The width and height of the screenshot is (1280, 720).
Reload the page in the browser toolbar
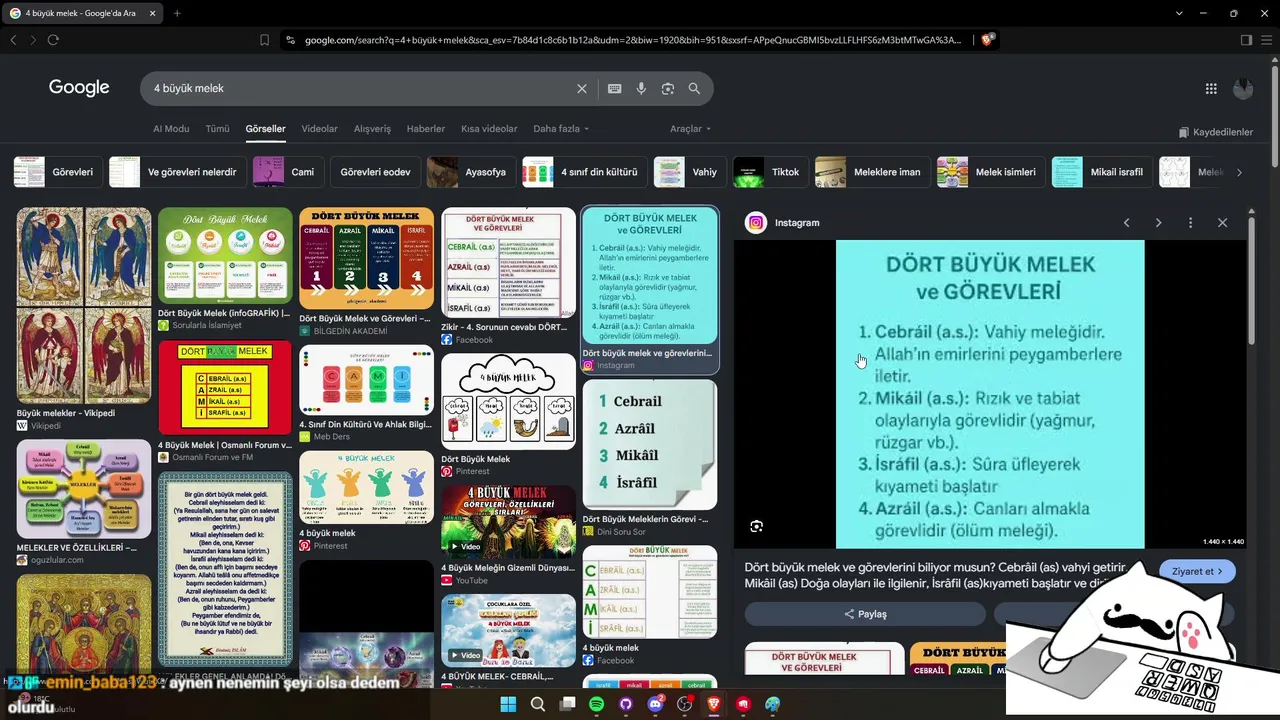53,40
